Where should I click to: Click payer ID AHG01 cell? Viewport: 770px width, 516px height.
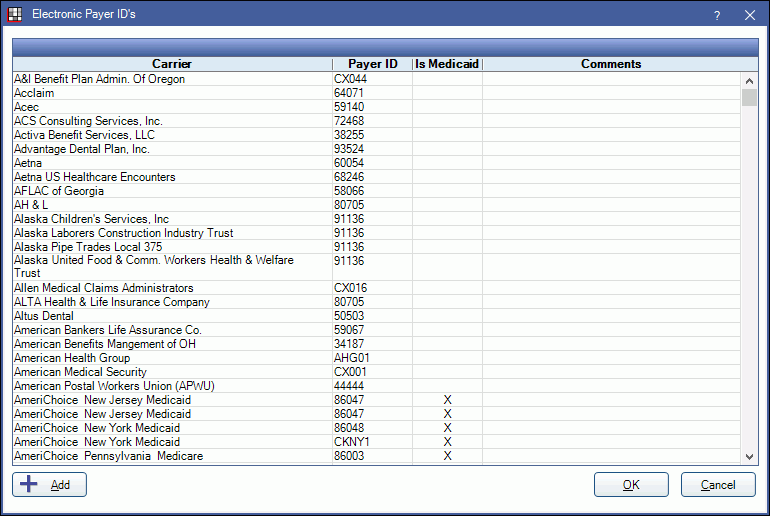tap(372, 358)
